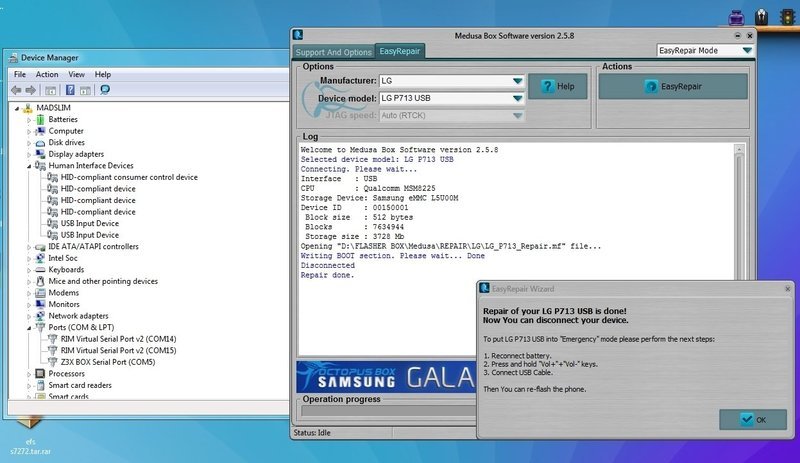Open the File menu in Device Manager
800x463 pixels.
coord(20,75)
